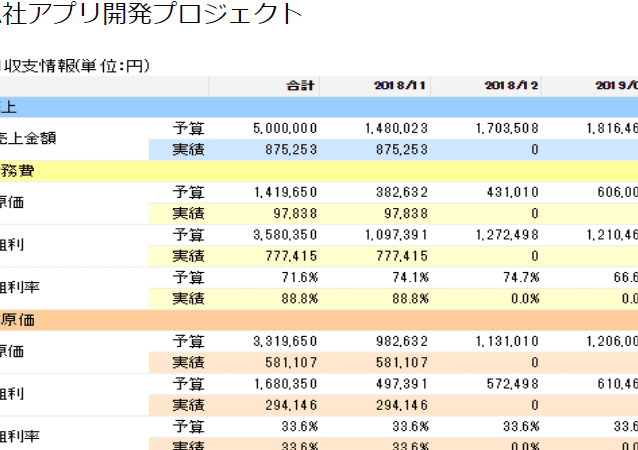This screenshot has height=450, width=638.
Task: Select the 収支情報(単位:円) heading text
Action: tap(77, 66)
